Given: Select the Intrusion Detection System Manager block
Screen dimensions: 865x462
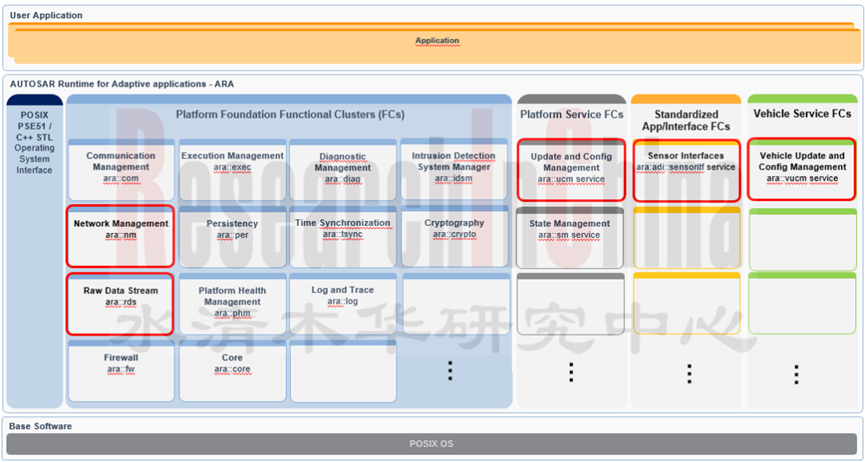Looking at the screenshot, I should click(455, 169).
